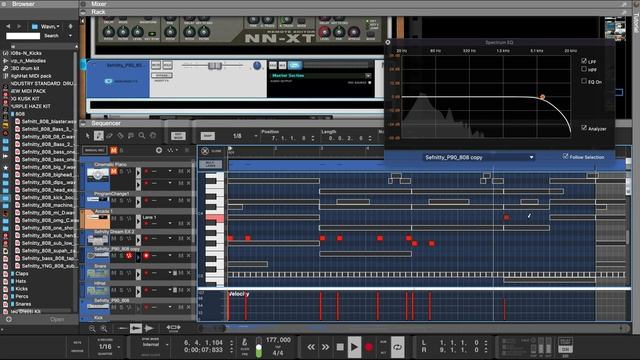Zoom out the track list horizontally
The image size is (640, 360).
pos(92,328)
